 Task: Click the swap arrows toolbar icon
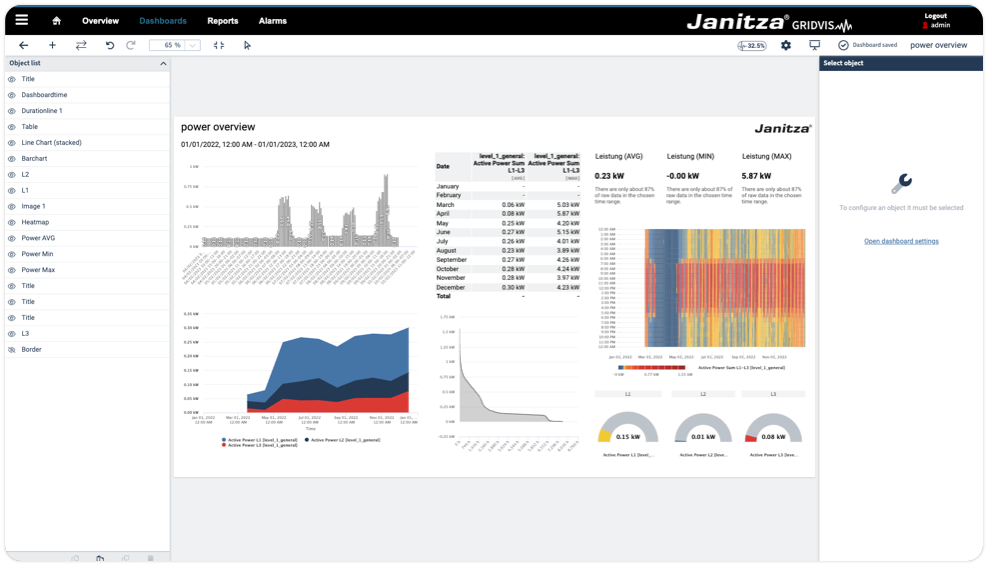pyautogui.click(x=81, y=45)
